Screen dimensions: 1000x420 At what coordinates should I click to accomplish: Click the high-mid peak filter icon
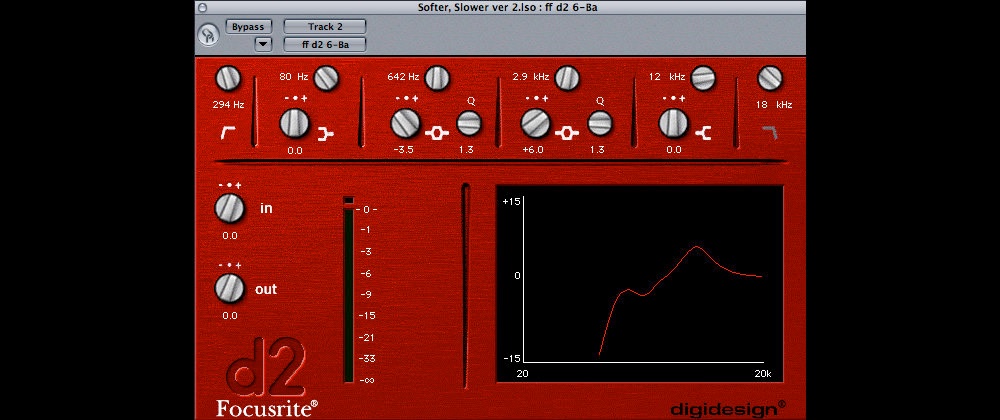[566, 131]
